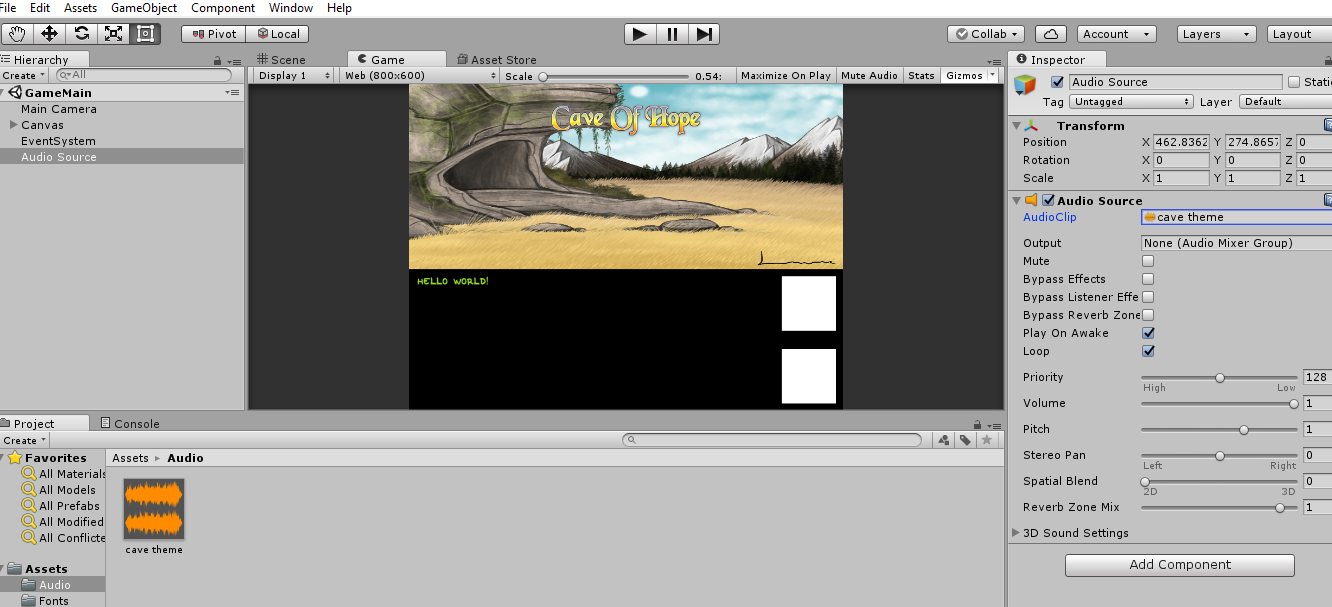Viewport: 1332px width, 607px height.
Task: Open the Audio folder in Assets tree
Action: pyautogui.click(x=55, y=585)
